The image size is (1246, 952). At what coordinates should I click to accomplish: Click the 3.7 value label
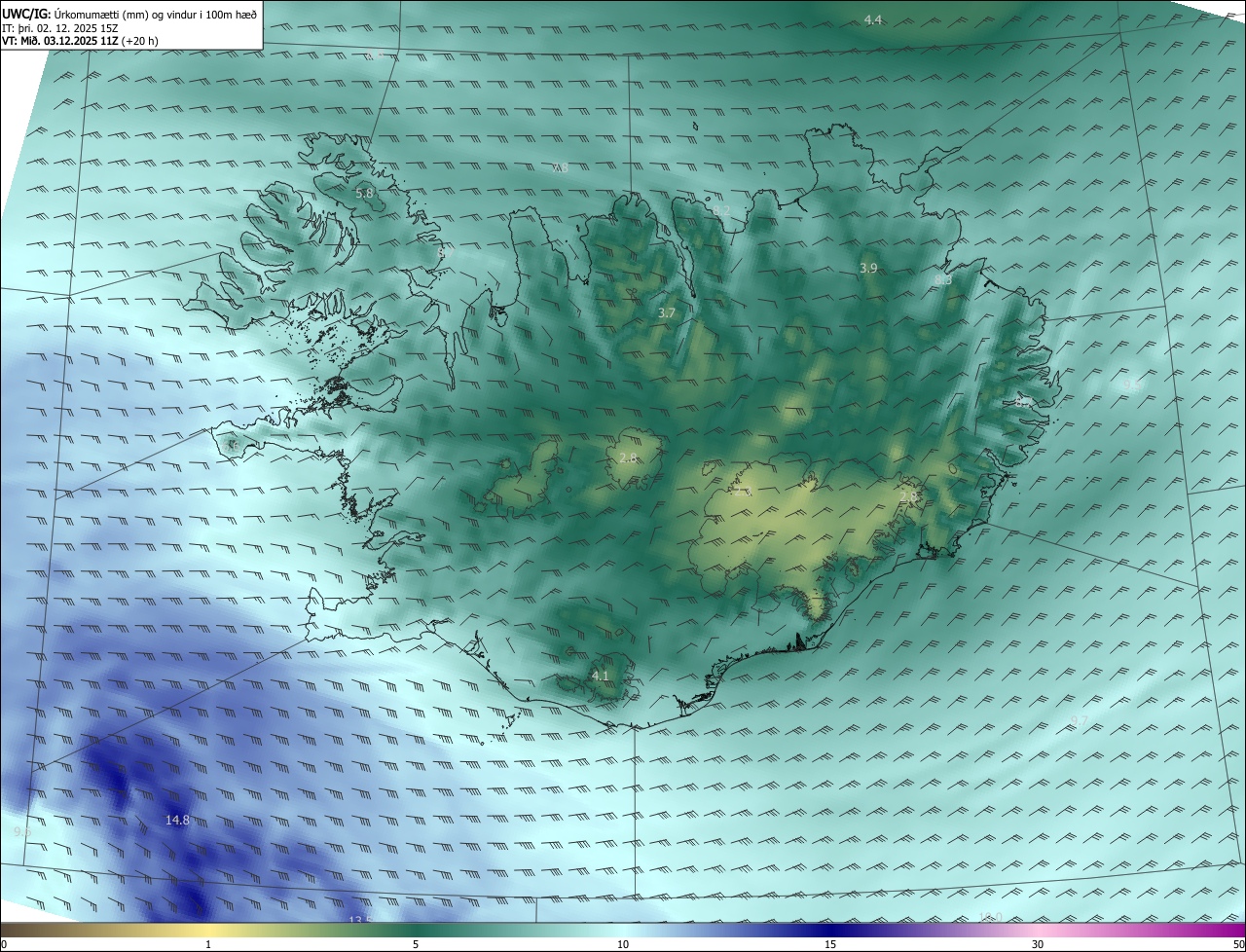pos(666,313)
